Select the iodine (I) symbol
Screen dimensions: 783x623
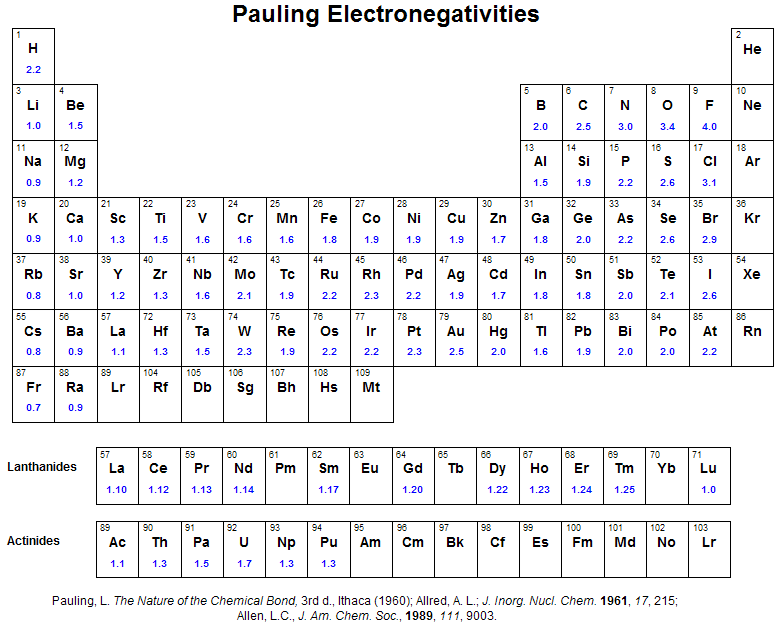710,274
